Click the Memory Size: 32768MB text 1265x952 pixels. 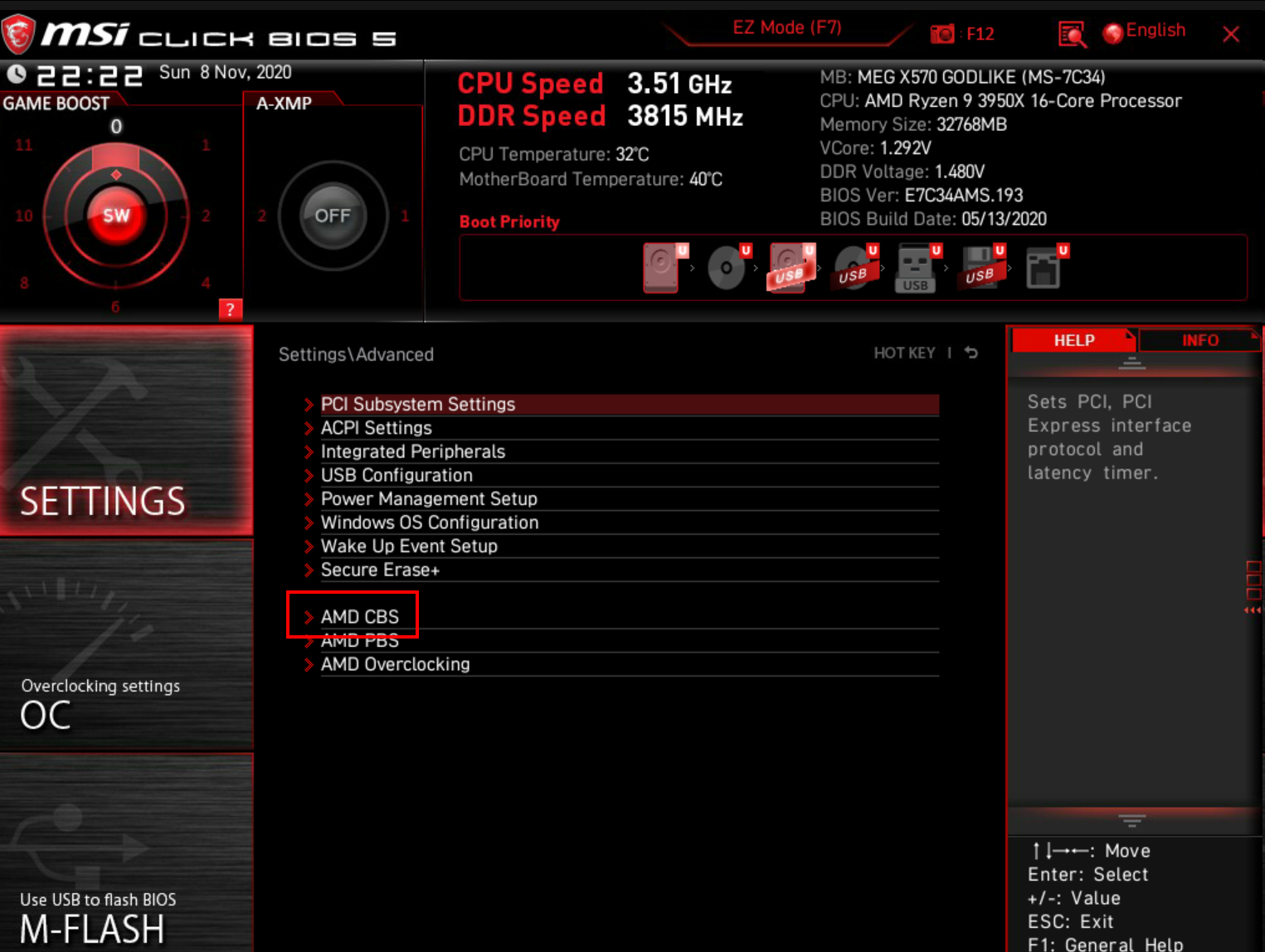[x=913, y=124]
